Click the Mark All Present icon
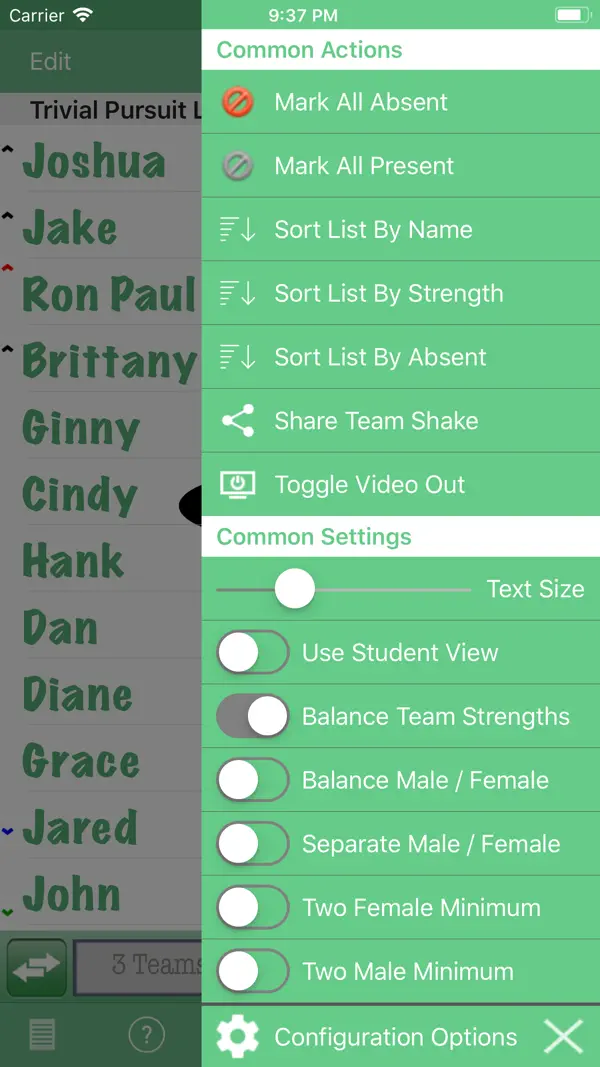Screen dimensions: 600x1067 237,165
